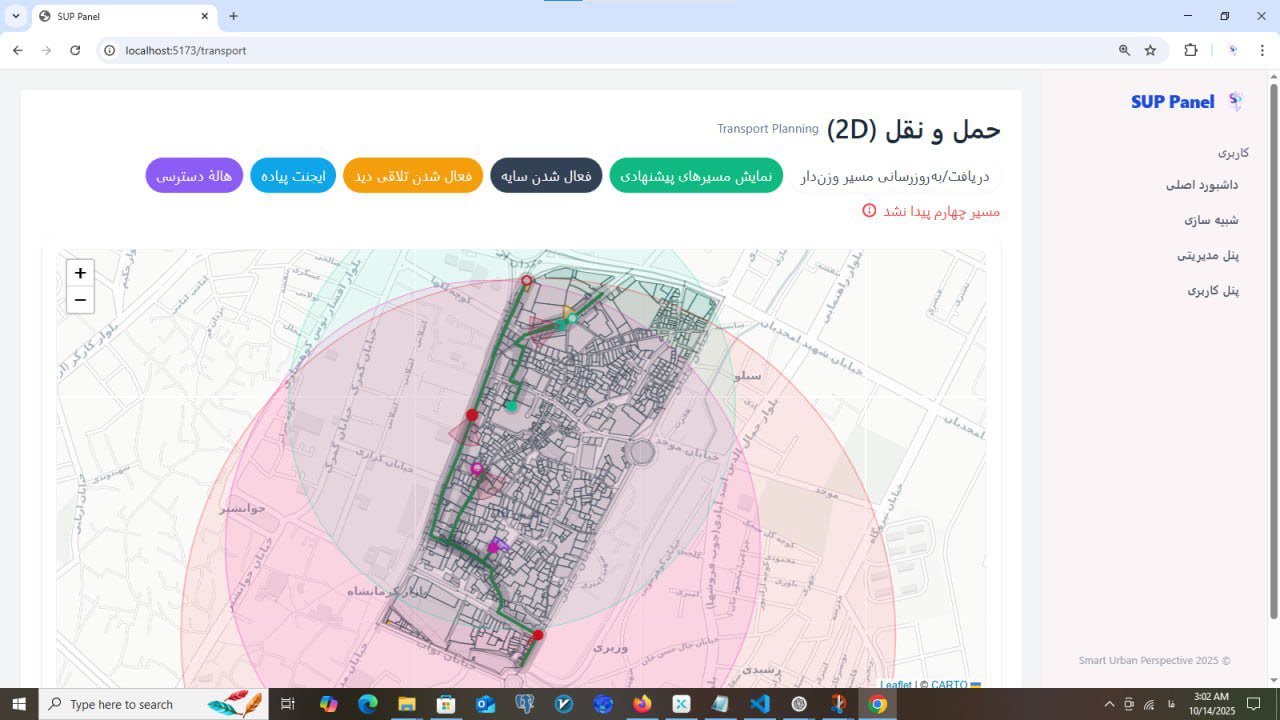Toggle view cones with فعال شدن تلاقی دید
Viewport: 1280px width, 720px height.
coord(413,176)
